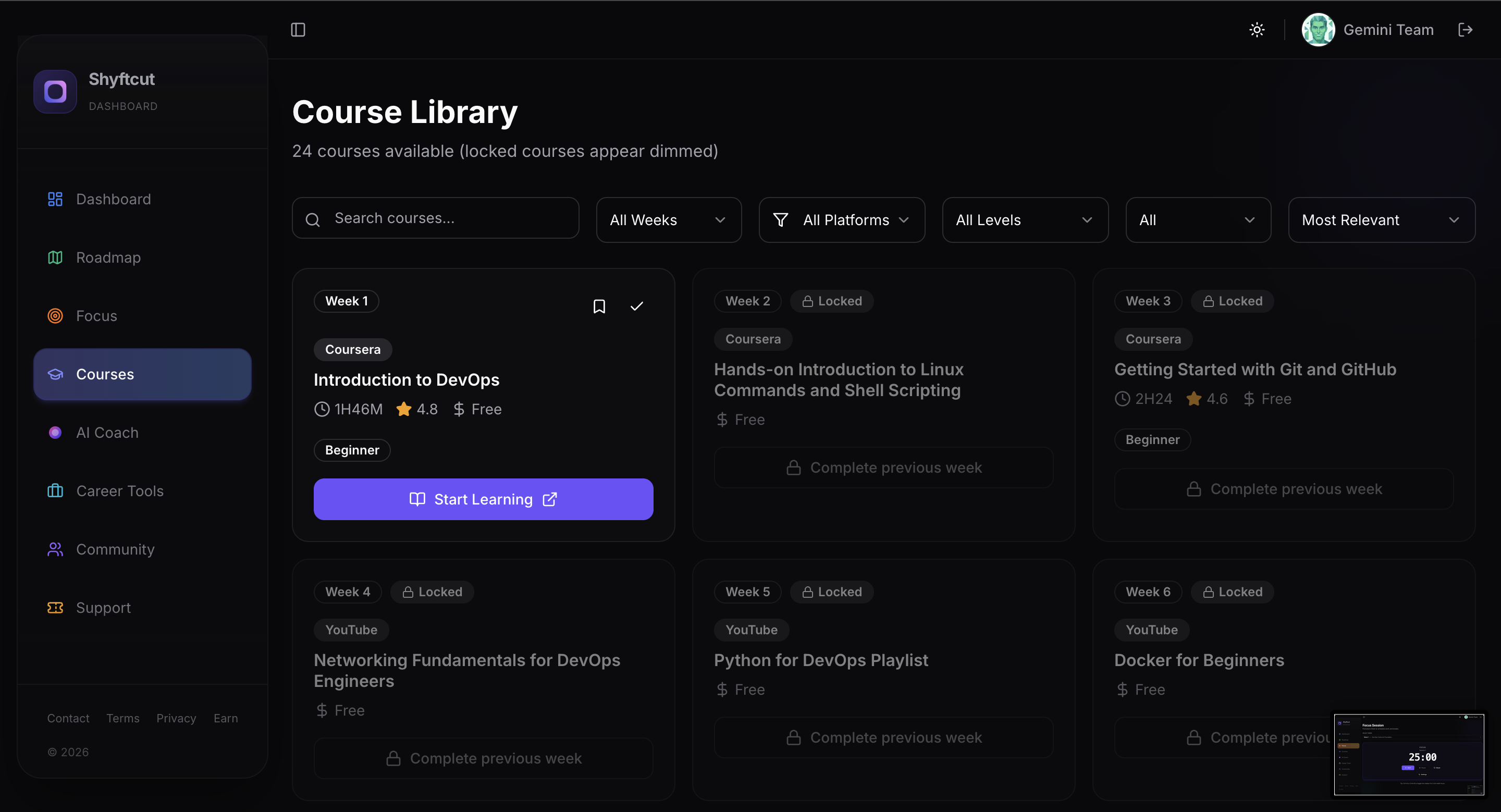The width and height of the screenshot is (1501, 812).
Task: Expand the All Weeks dropdown
Action: (x=668, y=219)
